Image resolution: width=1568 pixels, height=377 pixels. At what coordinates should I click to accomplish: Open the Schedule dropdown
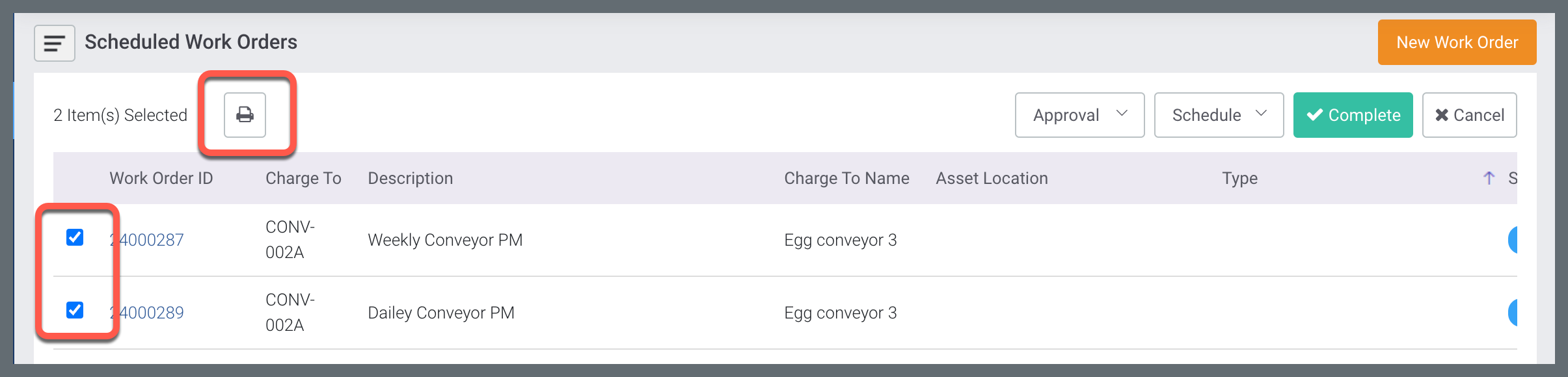pos(1219,115)
